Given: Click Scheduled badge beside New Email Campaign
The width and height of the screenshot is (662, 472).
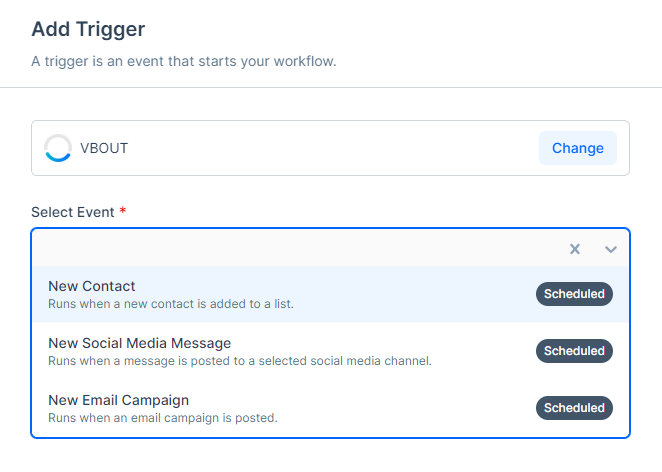Looking at the screenshot, I should [574, 408].
